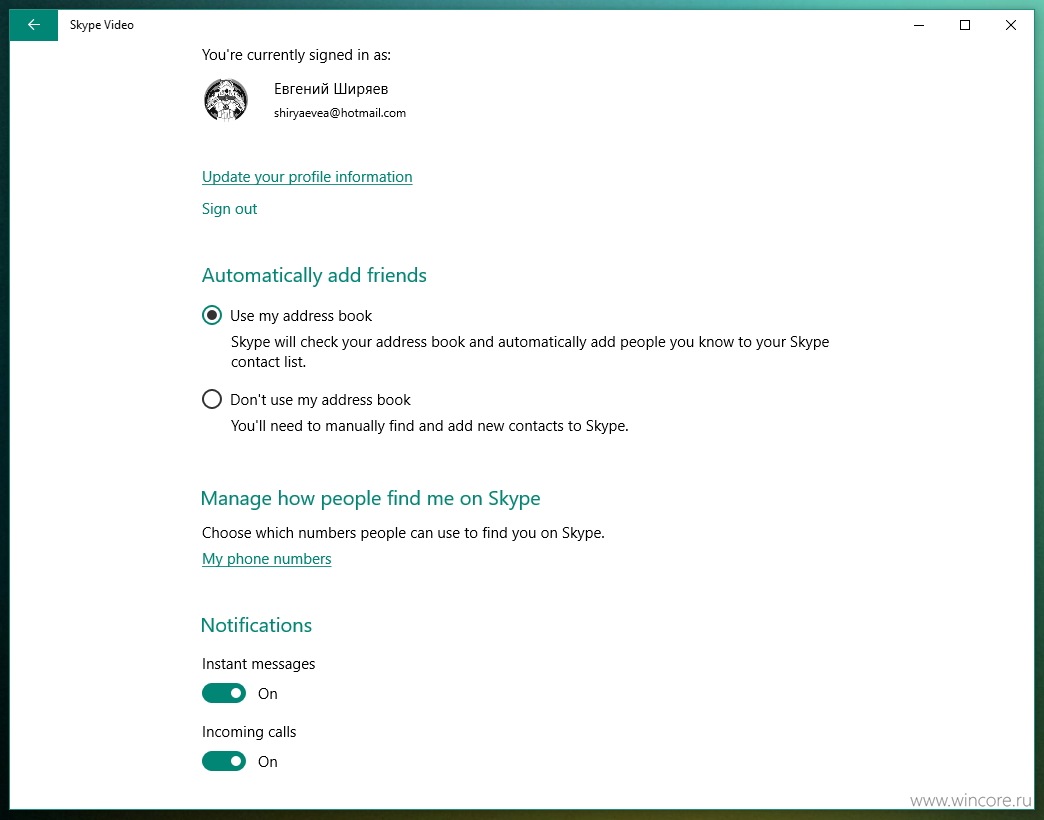Click the Notifications section heading

(256, 625)
